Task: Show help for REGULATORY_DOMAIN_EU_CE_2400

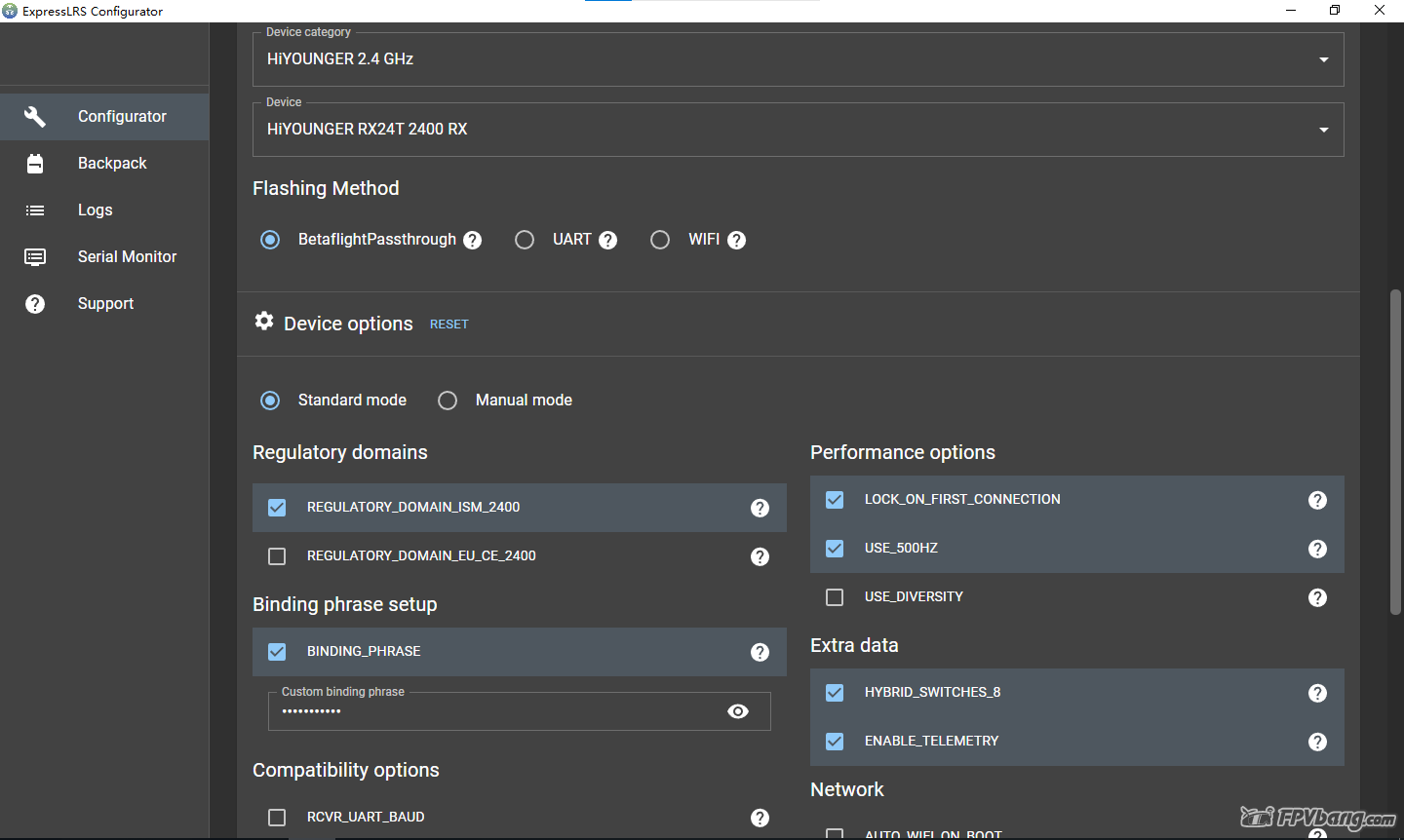Action: click(760, 556)
